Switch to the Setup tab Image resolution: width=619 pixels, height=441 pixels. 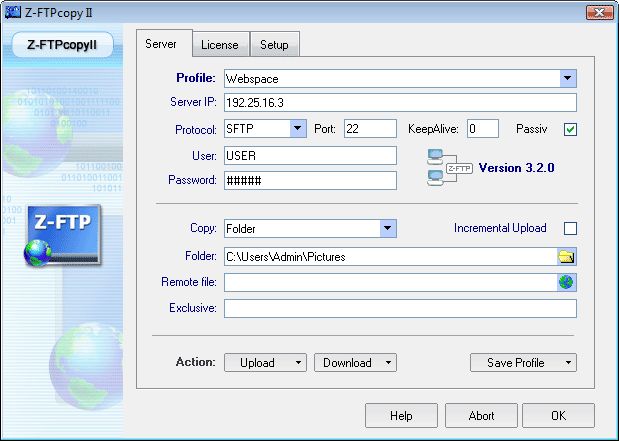[274, 45]
